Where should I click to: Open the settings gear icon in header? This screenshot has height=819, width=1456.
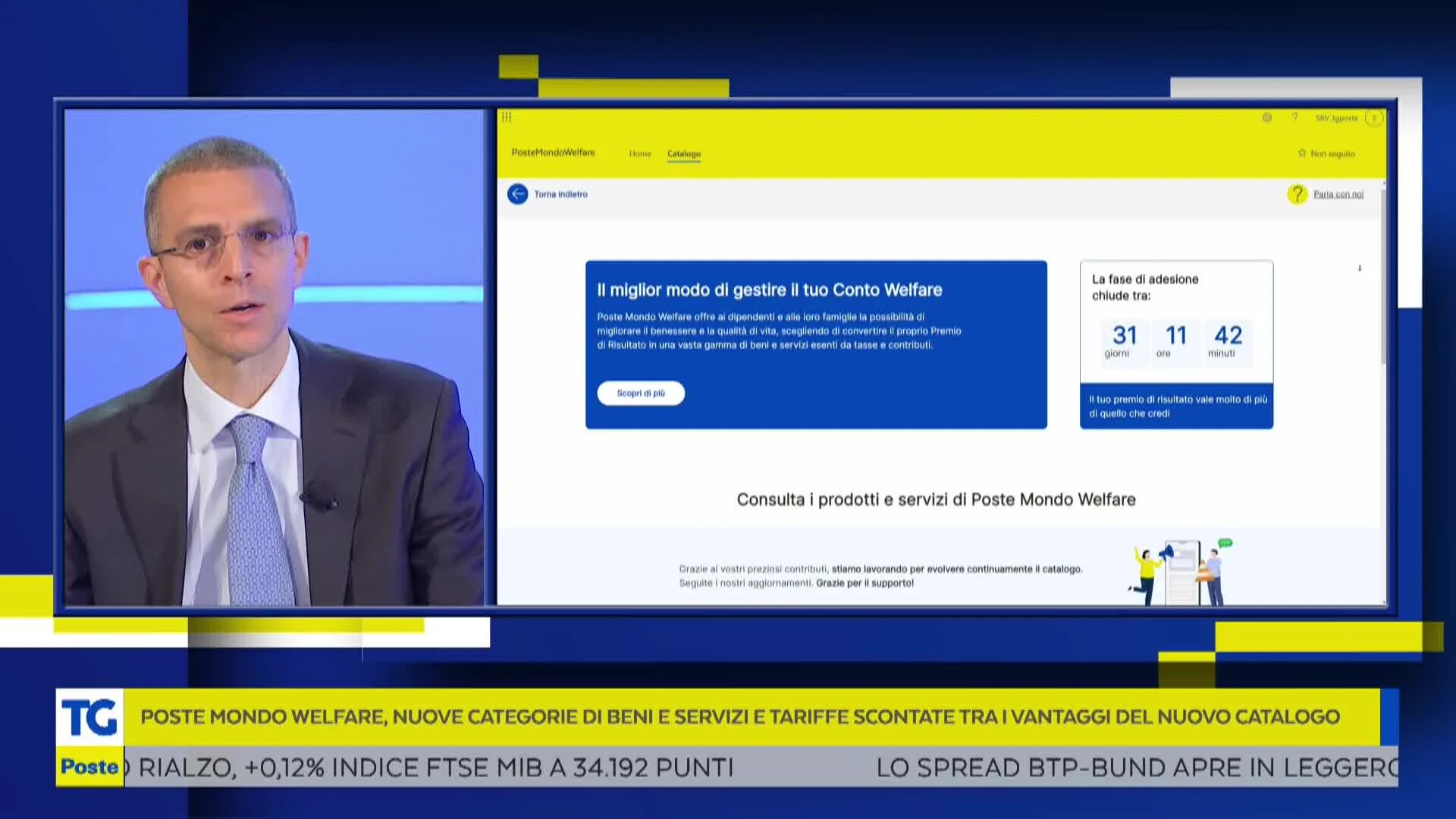(x=1266, y=118)
